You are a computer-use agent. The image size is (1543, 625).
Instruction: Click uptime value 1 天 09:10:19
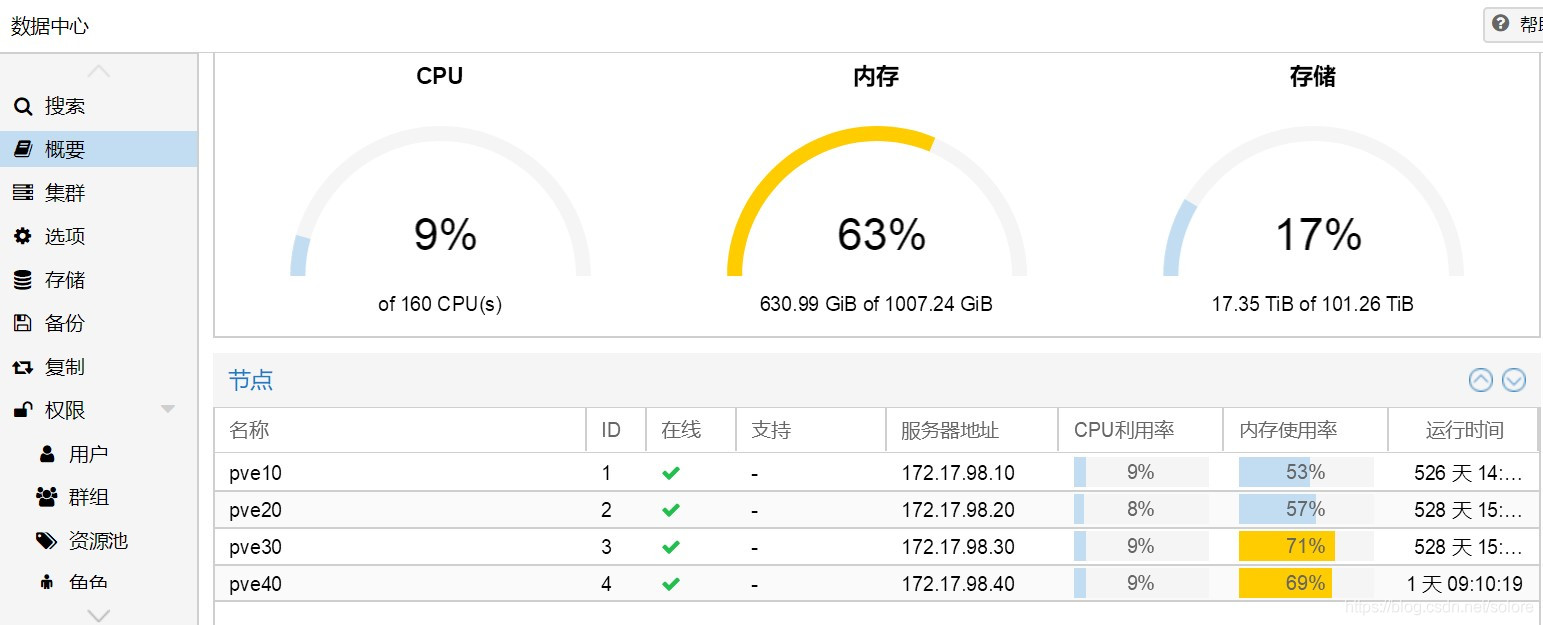click(1465, 584)
